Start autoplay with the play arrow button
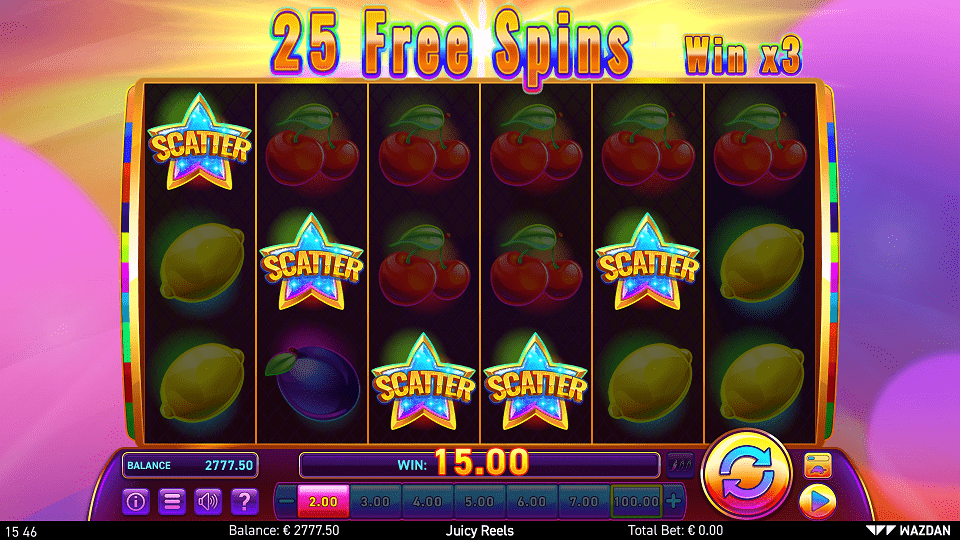The height and width of the screenshot is (540, 960). pos(817,501)
